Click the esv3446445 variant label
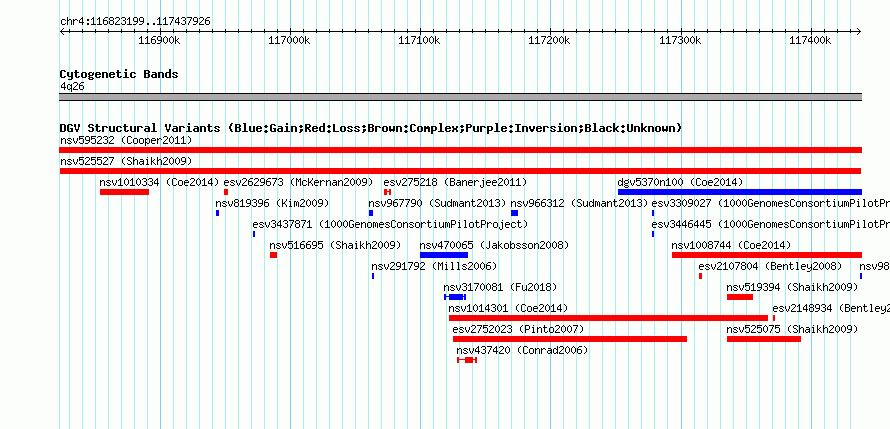 click(771, 224)
